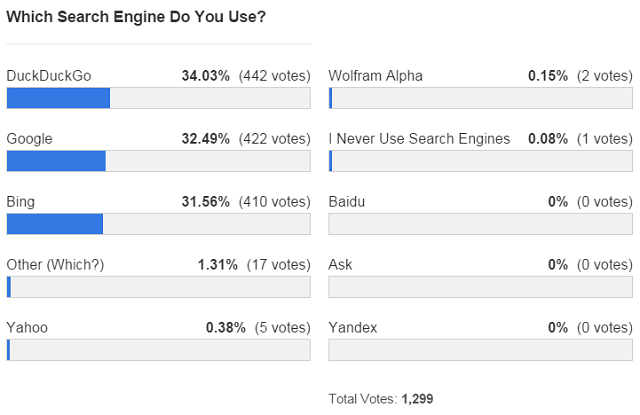This screenshot has height=415, width=640.
Task: Click the Wolfram Alpha result bar
Action: (x=480, y=98)
